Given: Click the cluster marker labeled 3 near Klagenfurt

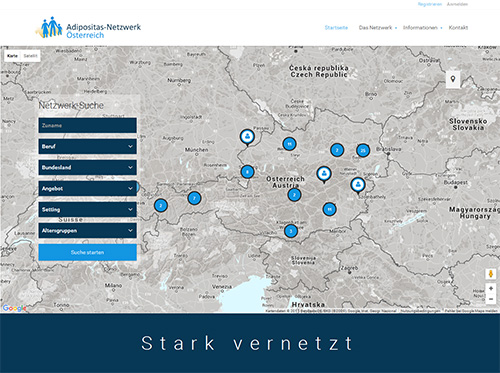Looking at the screenshot, I should tap(291, 231).
